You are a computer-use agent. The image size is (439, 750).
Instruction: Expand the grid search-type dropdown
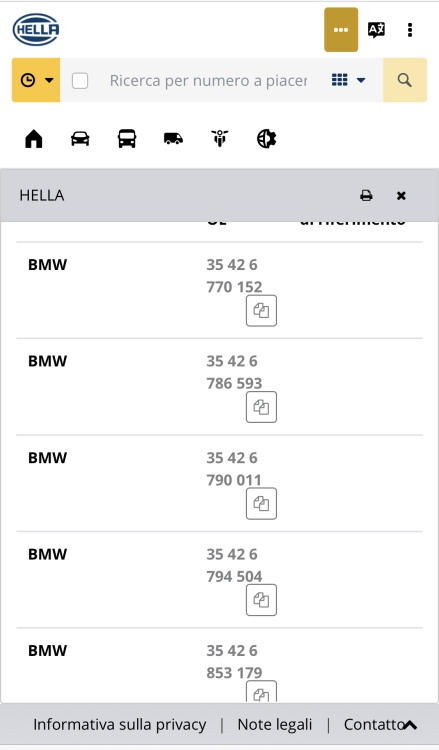[349, 80]
